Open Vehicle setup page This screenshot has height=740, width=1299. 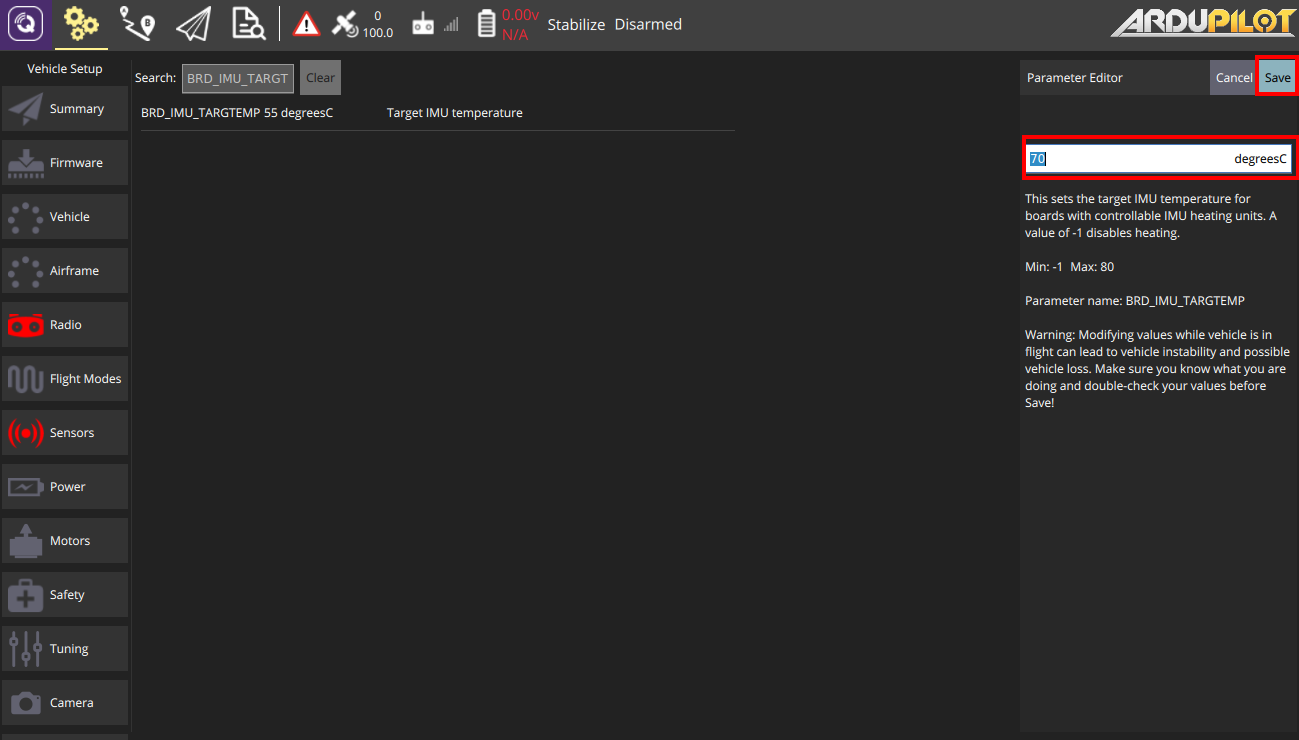tap(65, 216)
